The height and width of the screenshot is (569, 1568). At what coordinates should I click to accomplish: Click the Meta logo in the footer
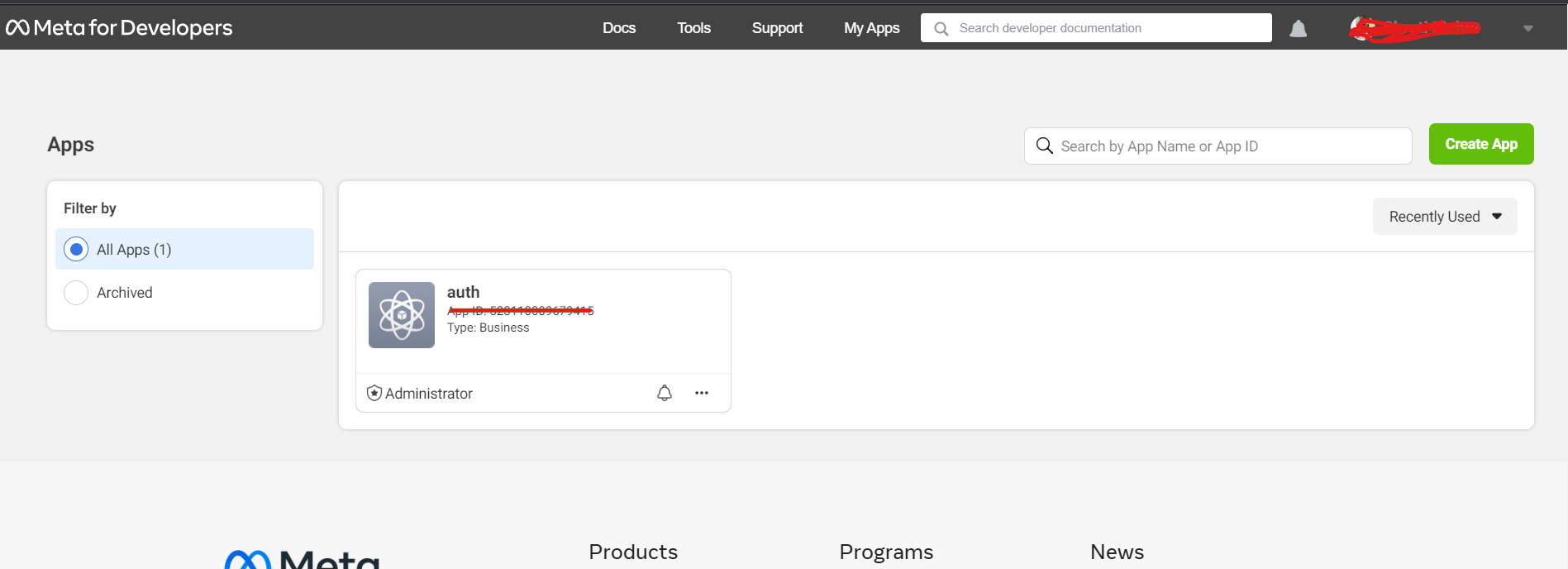pyautogui.click(x=302, y=559)
